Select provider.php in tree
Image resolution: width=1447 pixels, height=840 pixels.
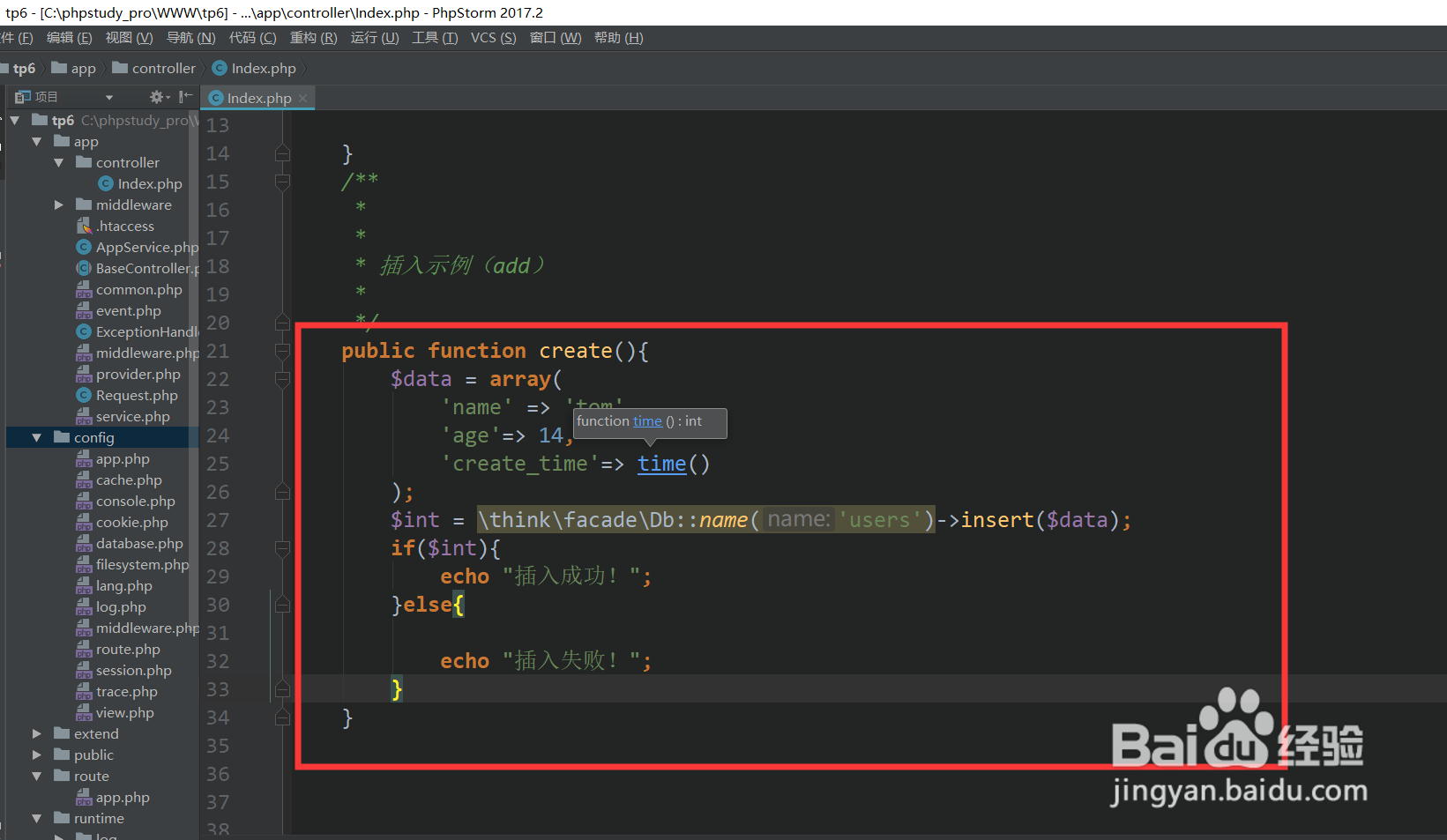(129, 374)
